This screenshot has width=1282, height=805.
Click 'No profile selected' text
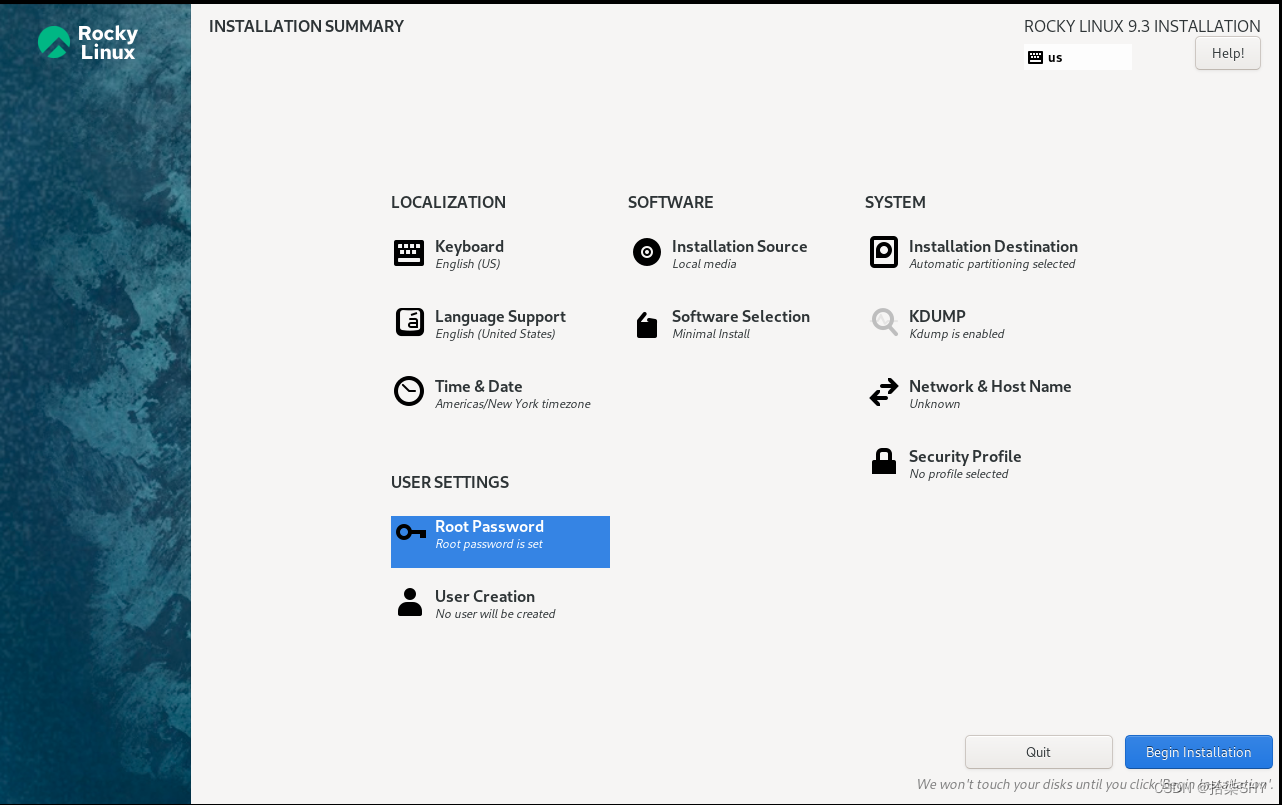click(x=959, y=474)
